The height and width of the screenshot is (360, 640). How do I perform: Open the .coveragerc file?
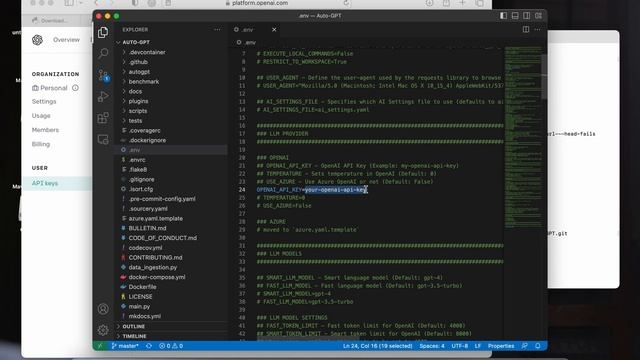[x=144, y=131]
